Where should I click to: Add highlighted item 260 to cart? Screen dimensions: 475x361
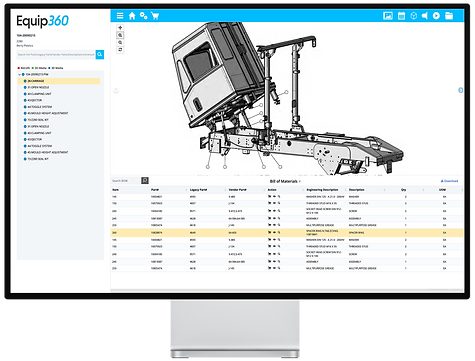coord(269,232)
